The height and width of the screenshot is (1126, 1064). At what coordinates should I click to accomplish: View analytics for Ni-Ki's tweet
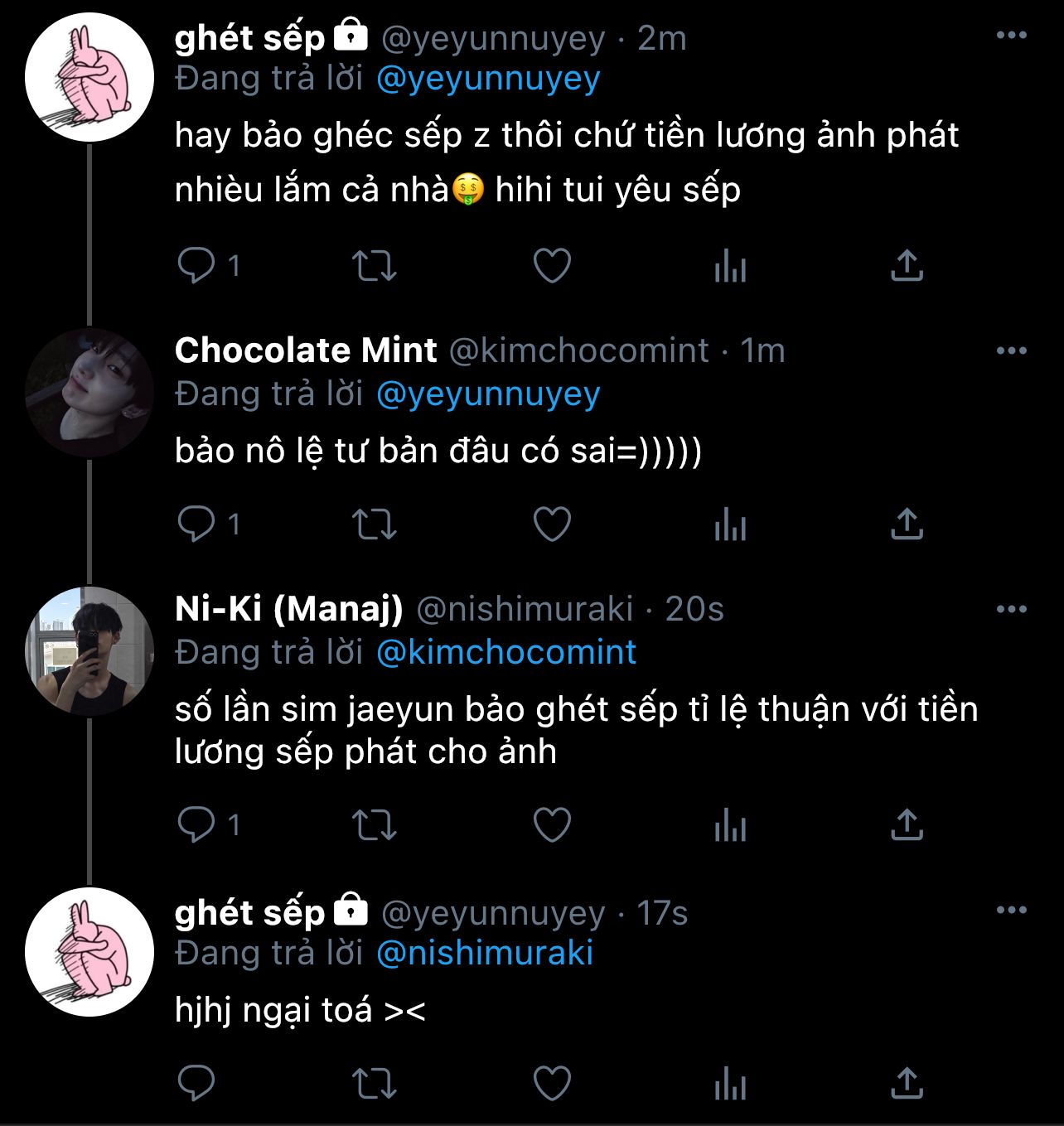730,825
